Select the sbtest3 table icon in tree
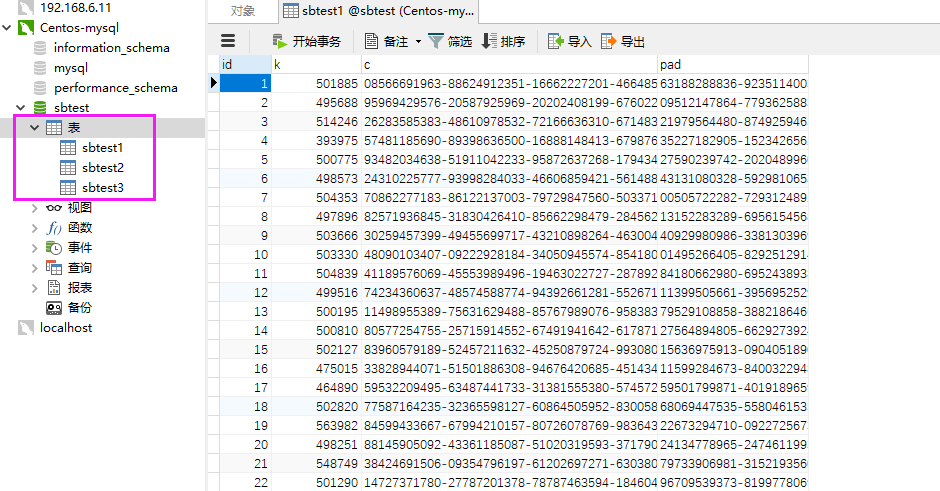 pos(68,188)
